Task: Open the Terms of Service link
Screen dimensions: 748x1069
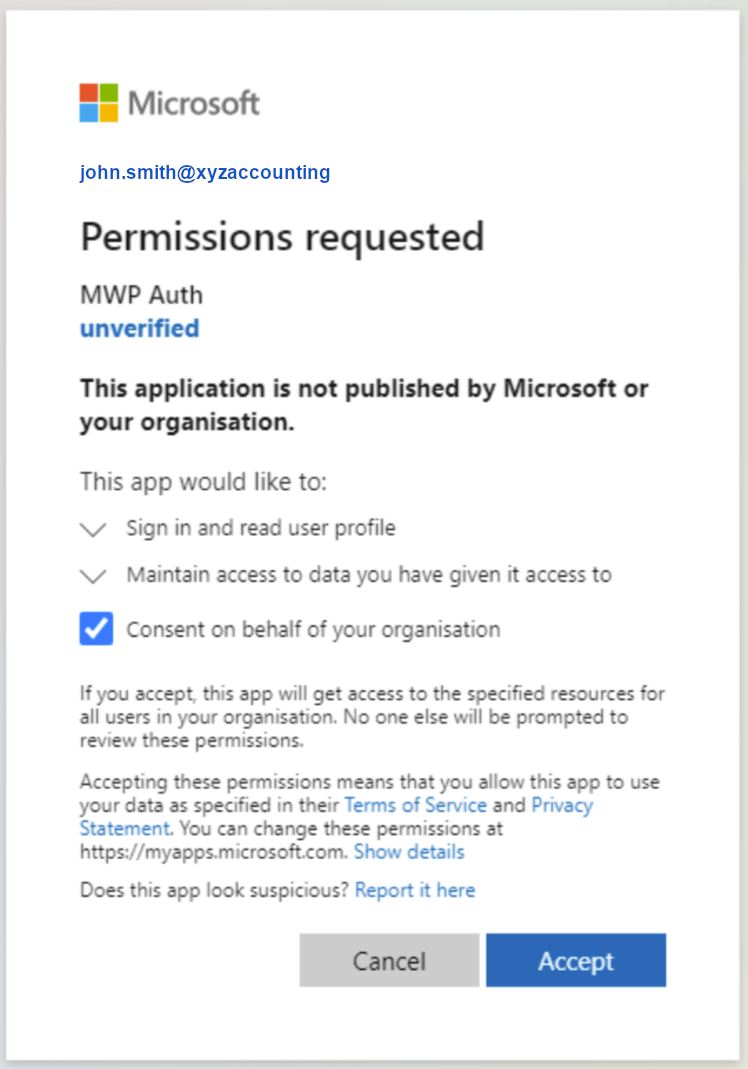Action: pyautogui.click(x=415, y=805)
